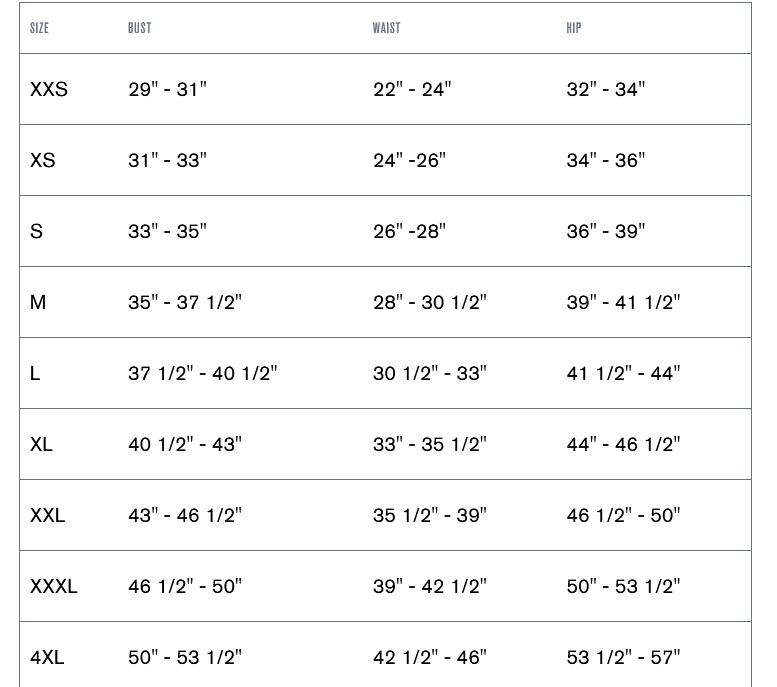Viewport: 777px width, 687px height.
Task: Select the 4XL hip value 53 1/2" - 57"
Action: [x=623, y=657]
